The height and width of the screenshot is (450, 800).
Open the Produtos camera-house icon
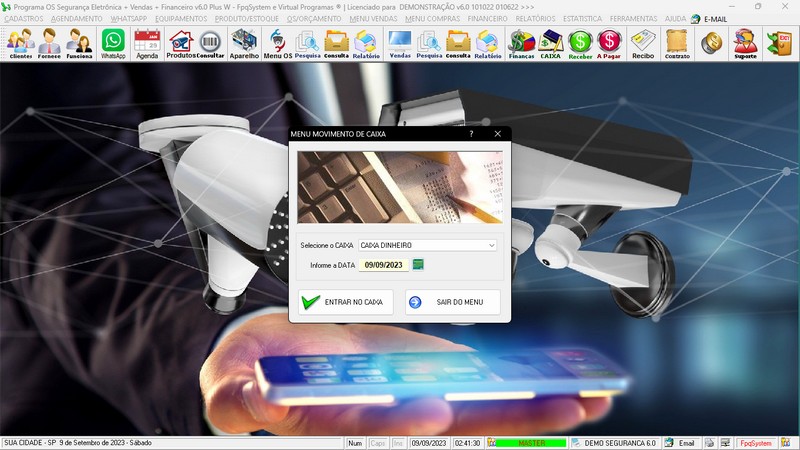click(x=181, y=44)
